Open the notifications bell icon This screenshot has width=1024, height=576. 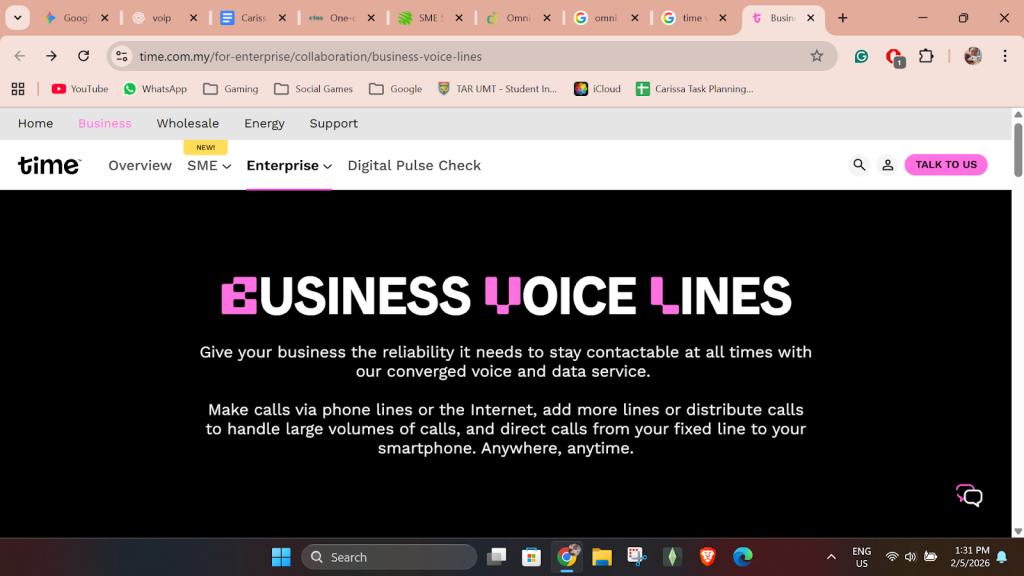pos(1002,557)
